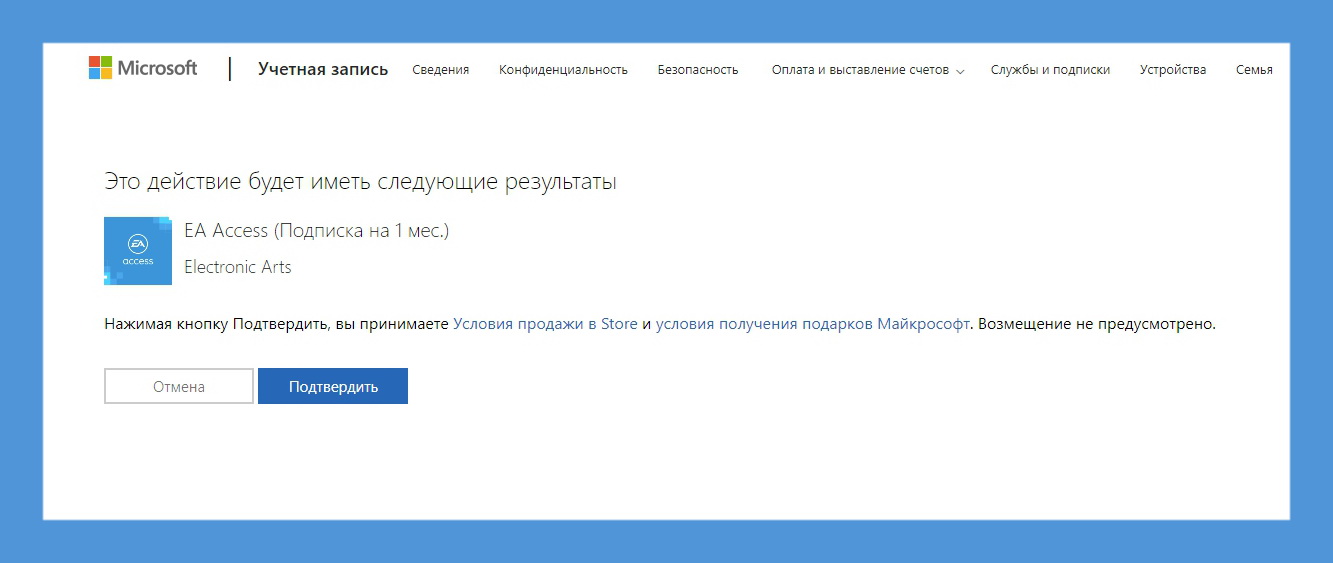The height and width of the screenshot is (563, 1333).
Task: Open the Устройства page
Action: pyautogui.click(x=1172, y=70)
